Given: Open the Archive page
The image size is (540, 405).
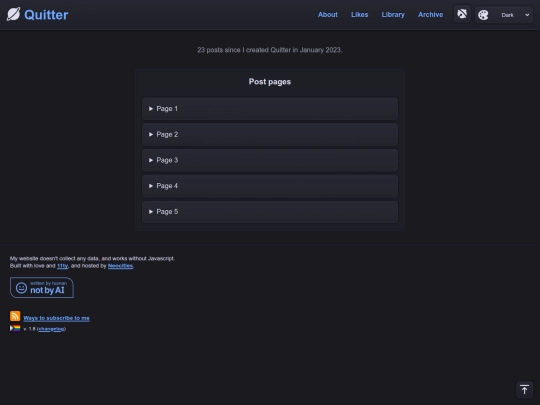Looking at the screenshot, I should [430, 15].
